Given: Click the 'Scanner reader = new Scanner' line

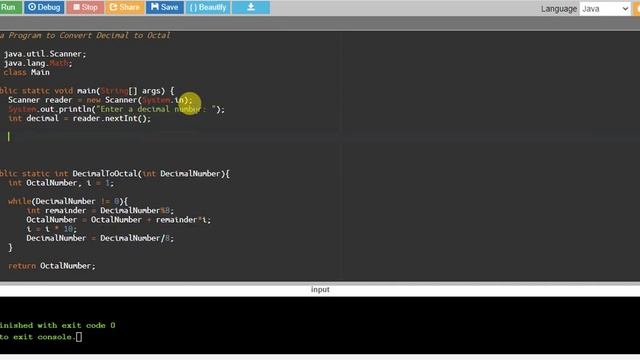Looking at the screenshot, I should point(100,100).
